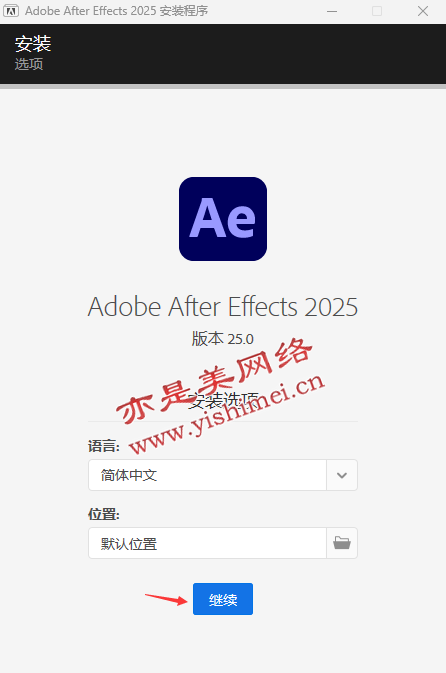Click the 安装 header title
Image resolution: width=446 pixels, height=673 pixels.
click(x=33, y=44)
